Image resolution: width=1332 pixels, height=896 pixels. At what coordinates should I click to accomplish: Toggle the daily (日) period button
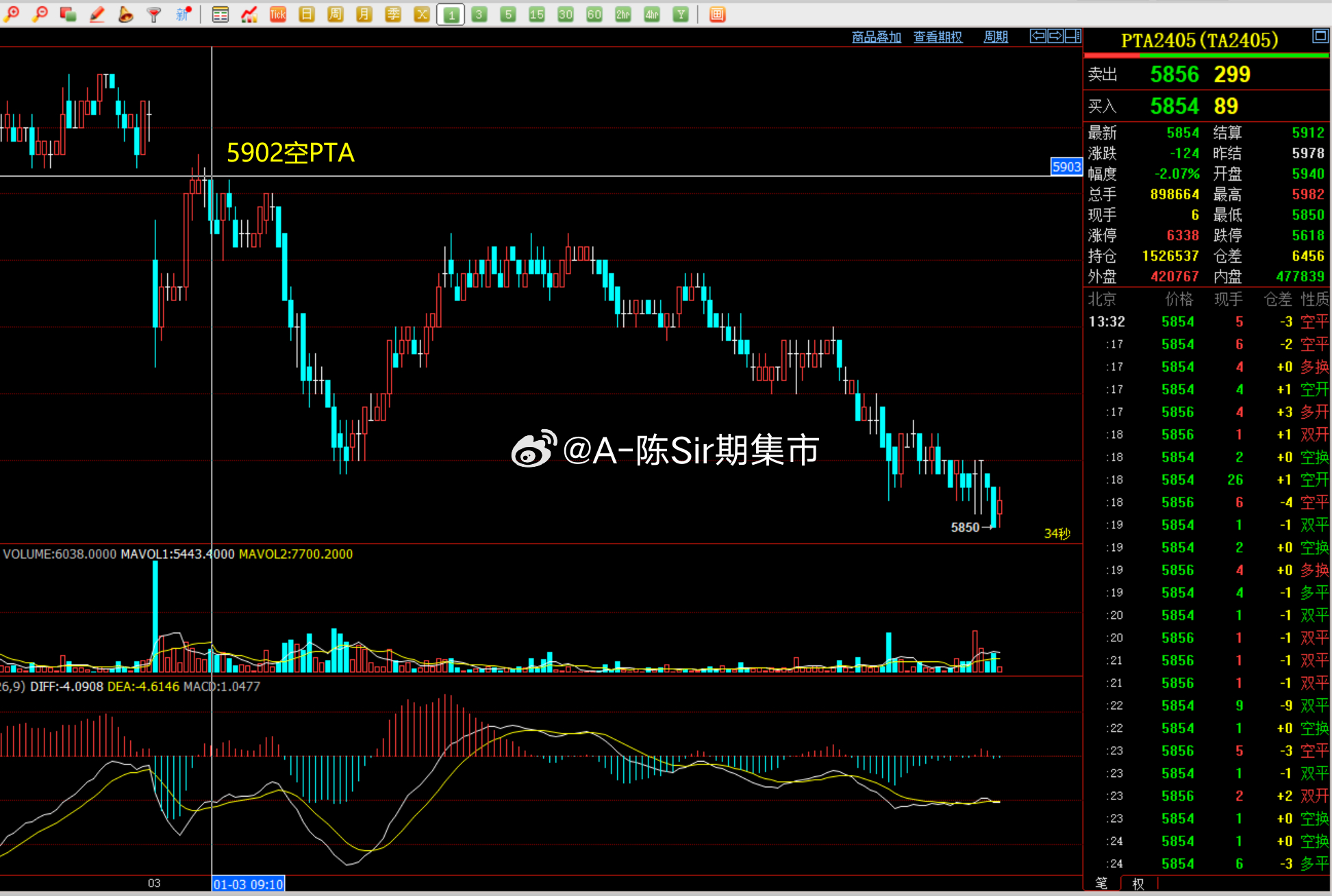coord(307,14)
